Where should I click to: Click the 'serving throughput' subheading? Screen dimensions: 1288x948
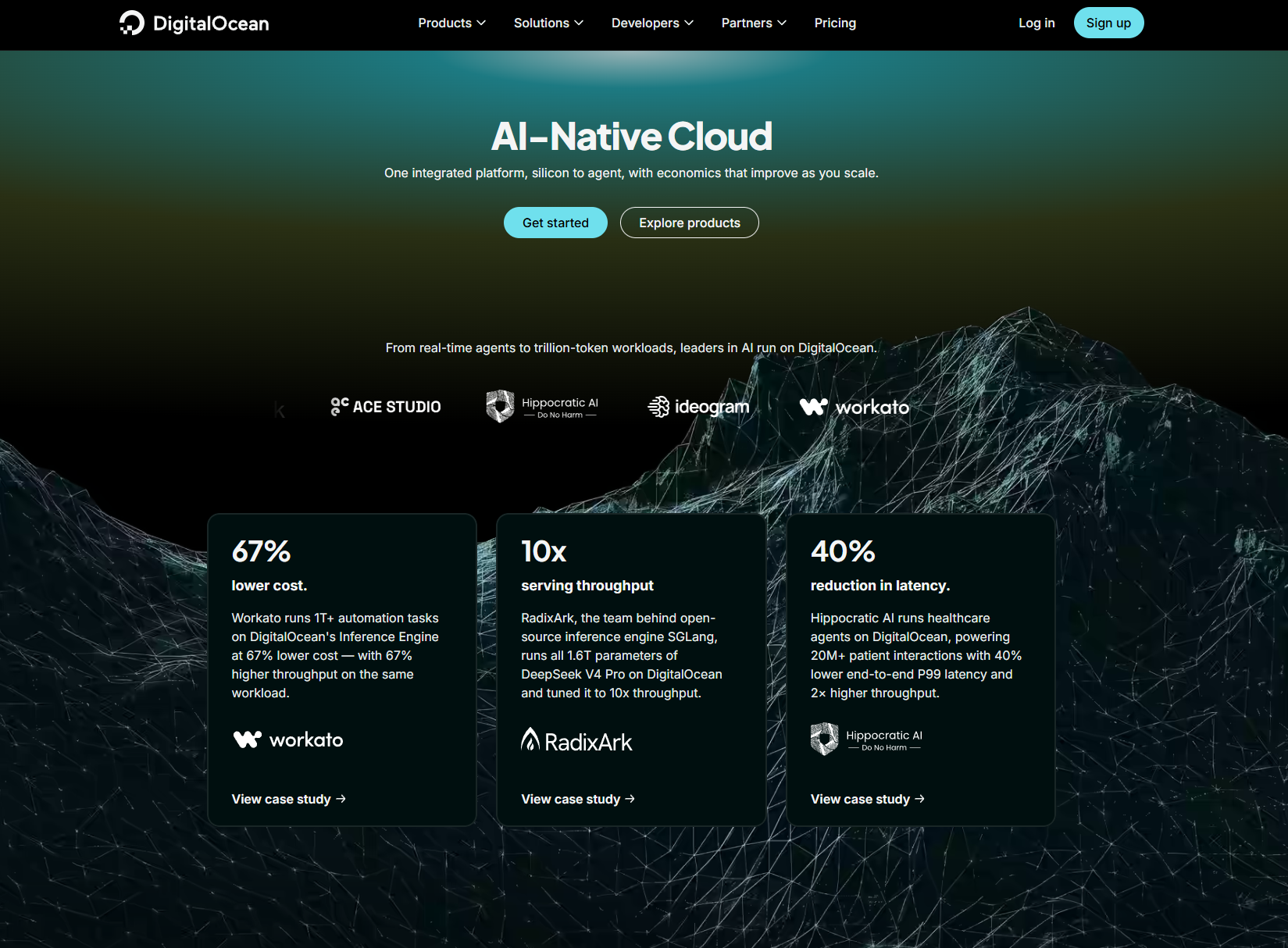coord(587,586)
